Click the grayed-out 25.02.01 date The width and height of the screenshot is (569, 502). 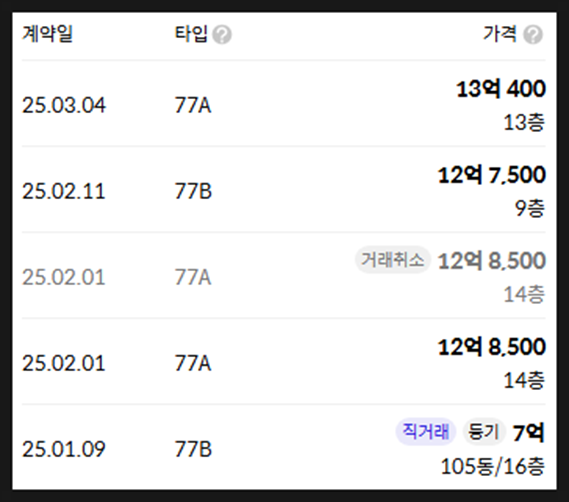click(64, 277)
